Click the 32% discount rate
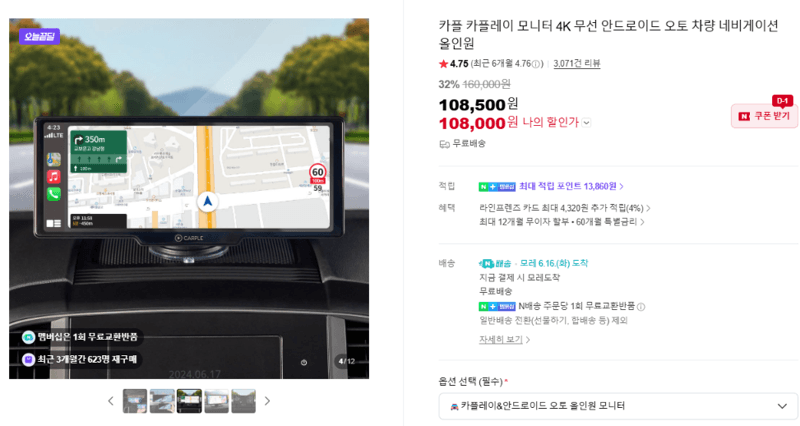 coord(449,84)
